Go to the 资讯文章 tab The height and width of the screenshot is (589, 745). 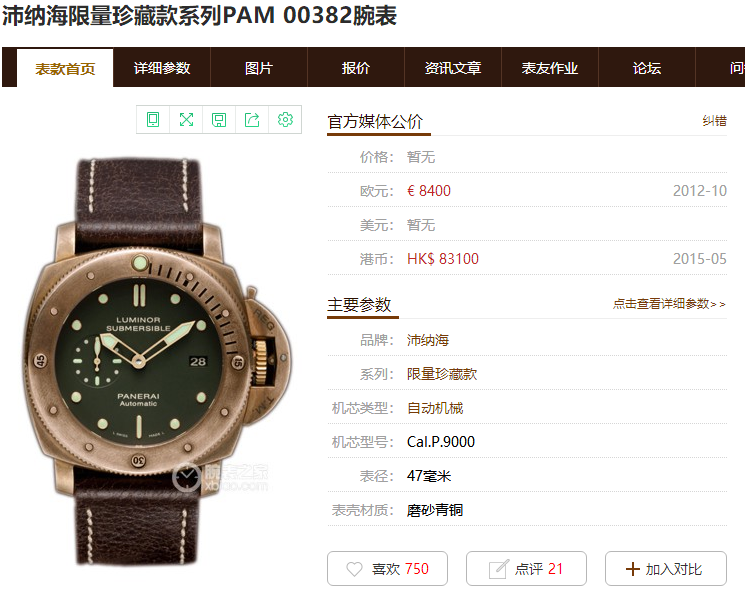point(453,68)
